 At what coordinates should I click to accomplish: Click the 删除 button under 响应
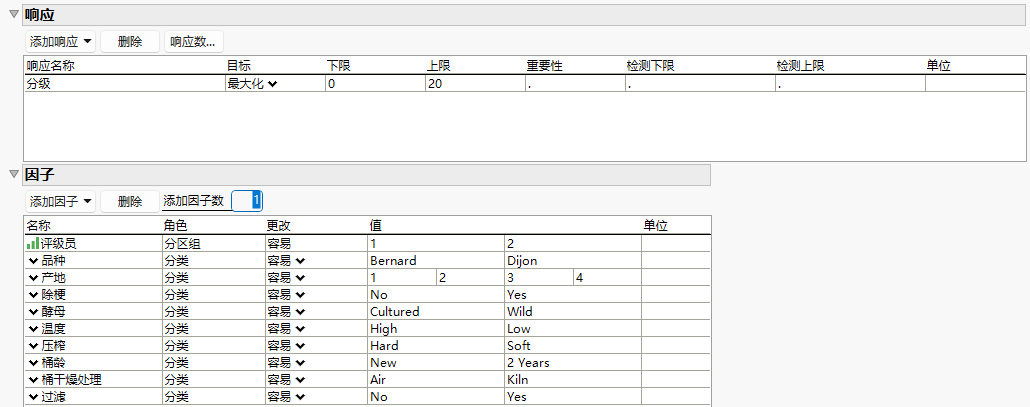coord(130,41)
